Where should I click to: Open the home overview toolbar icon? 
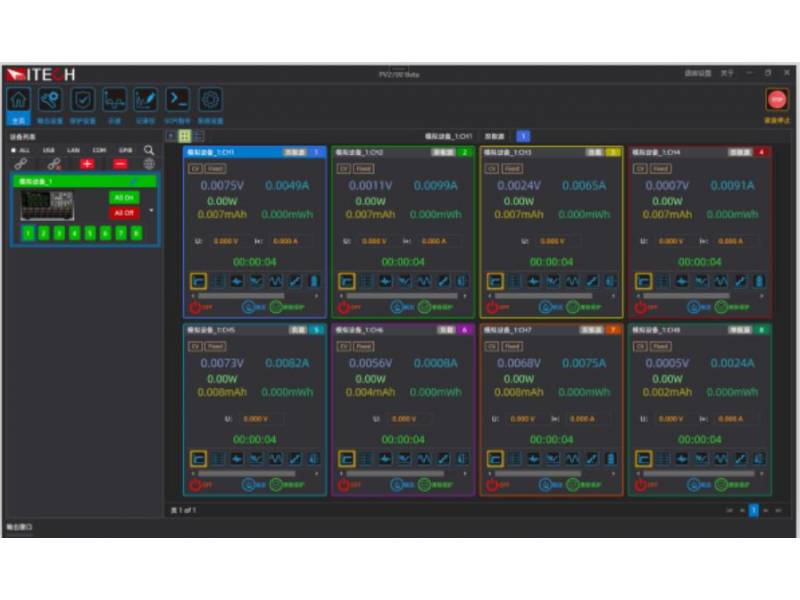tap(19, 100)
